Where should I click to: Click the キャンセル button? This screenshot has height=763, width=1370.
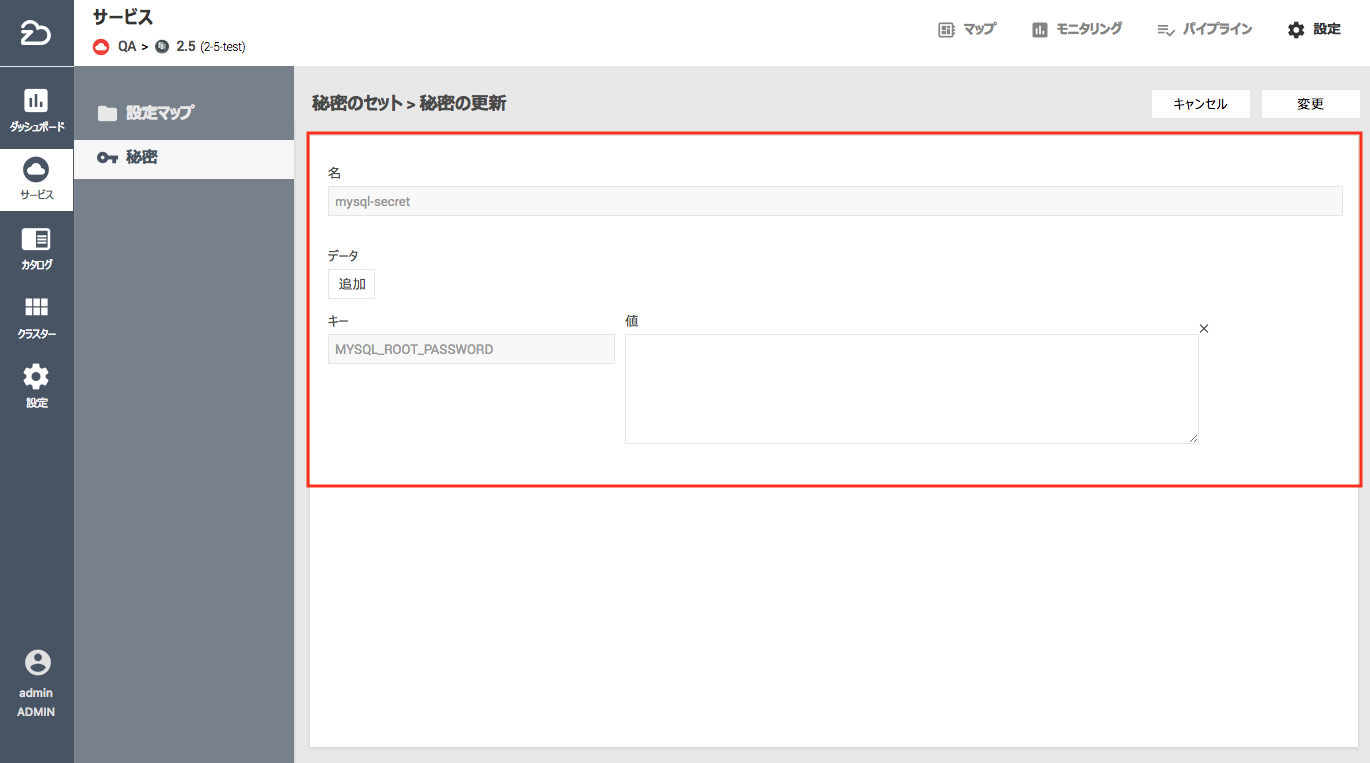click(1200, 104)
